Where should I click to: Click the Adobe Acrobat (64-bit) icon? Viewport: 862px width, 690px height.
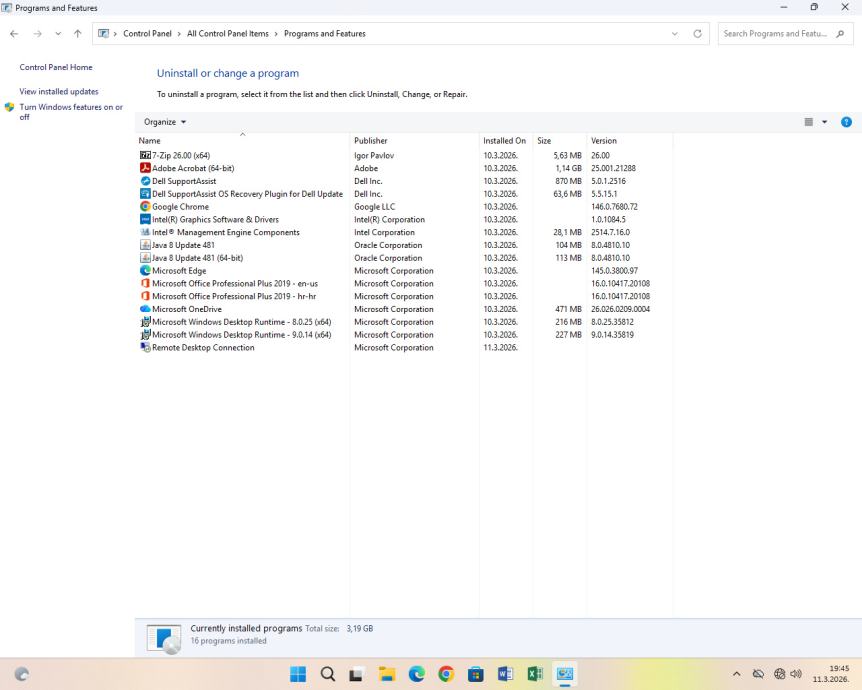[x=145, y=168]
